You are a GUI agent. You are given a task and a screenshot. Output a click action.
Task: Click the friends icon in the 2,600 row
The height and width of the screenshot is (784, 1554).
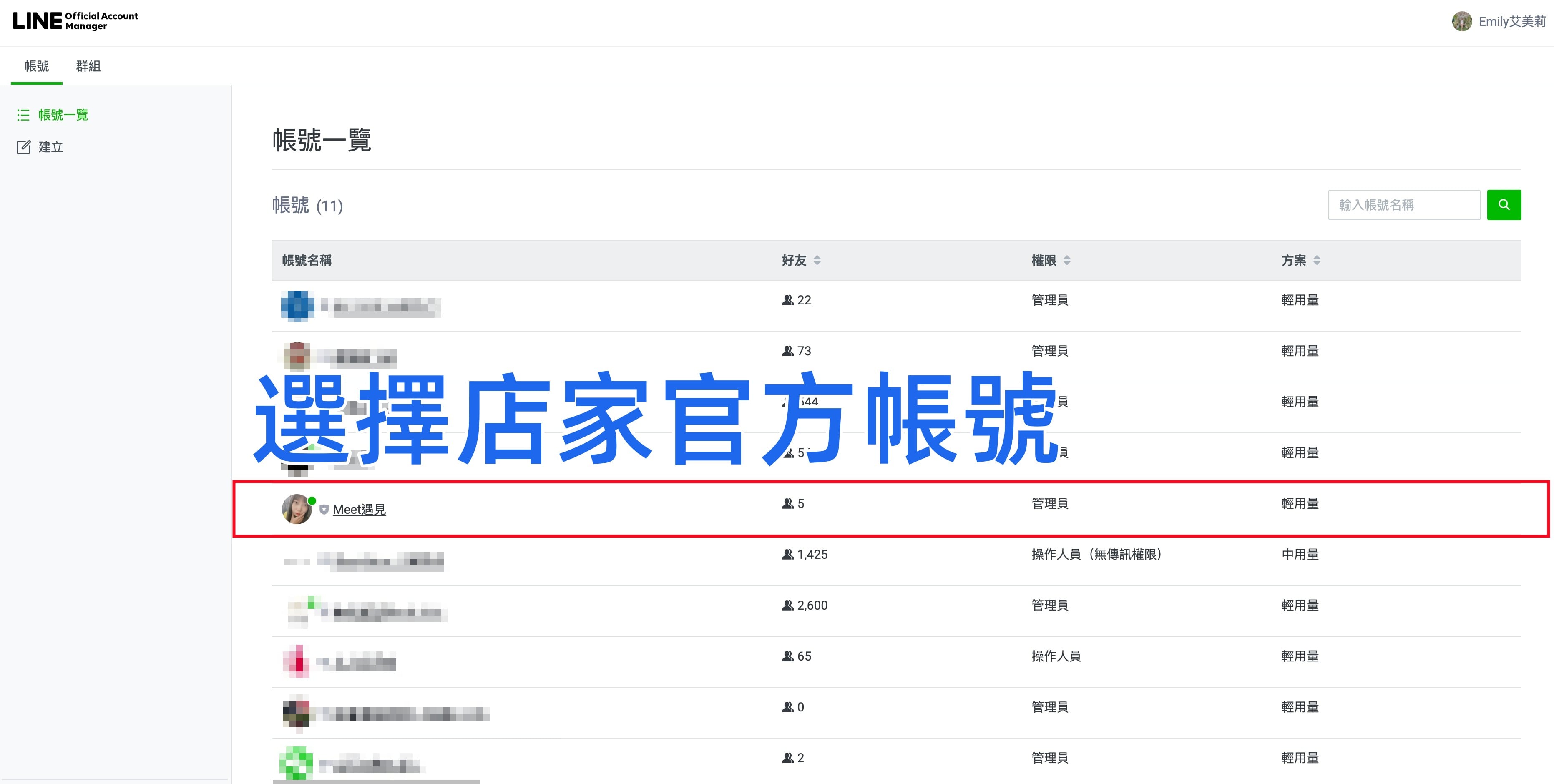tap(787, 605)
